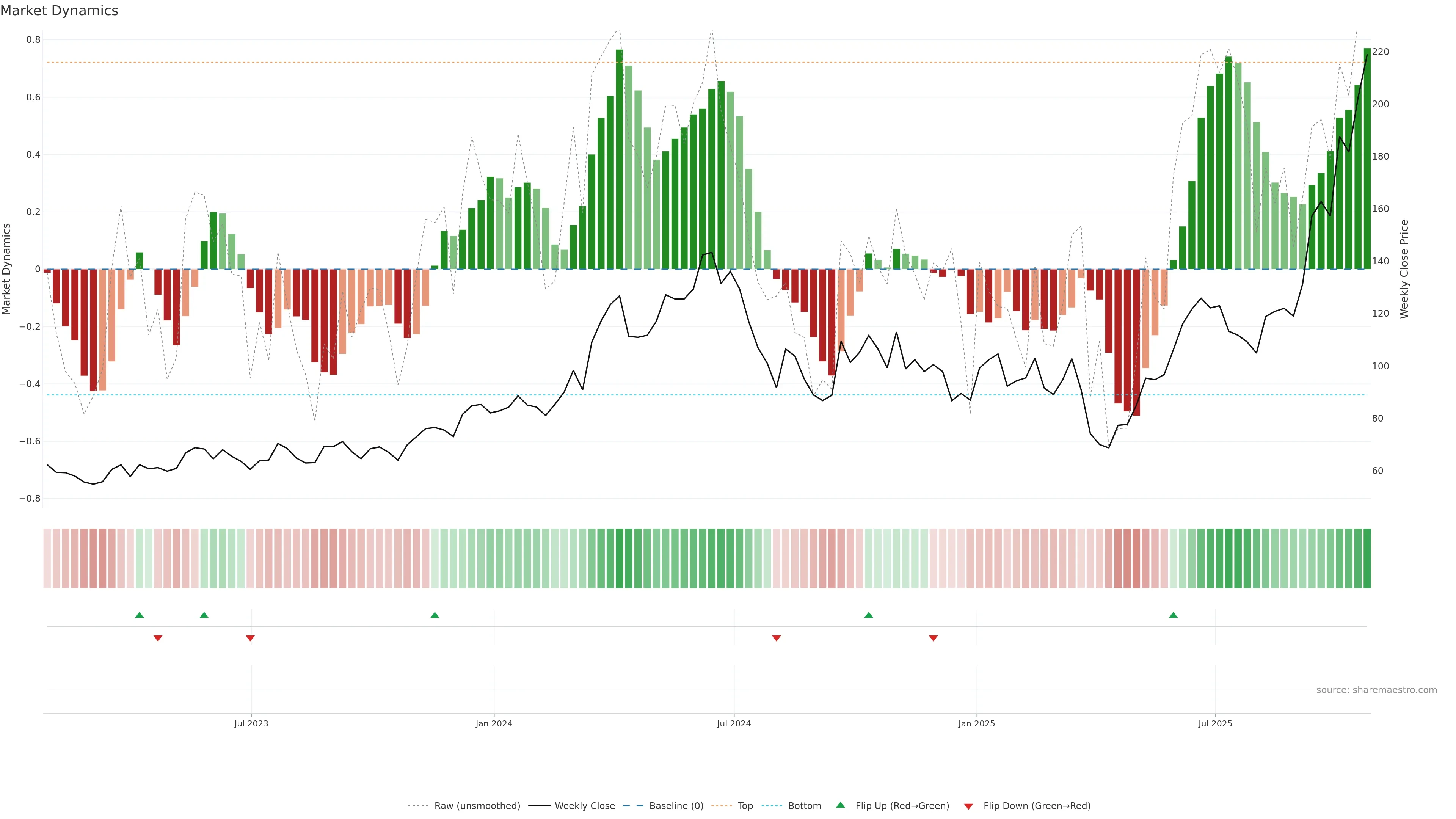Hide the Top threshold series via legend
The image size is (1456, 819).
745,806
